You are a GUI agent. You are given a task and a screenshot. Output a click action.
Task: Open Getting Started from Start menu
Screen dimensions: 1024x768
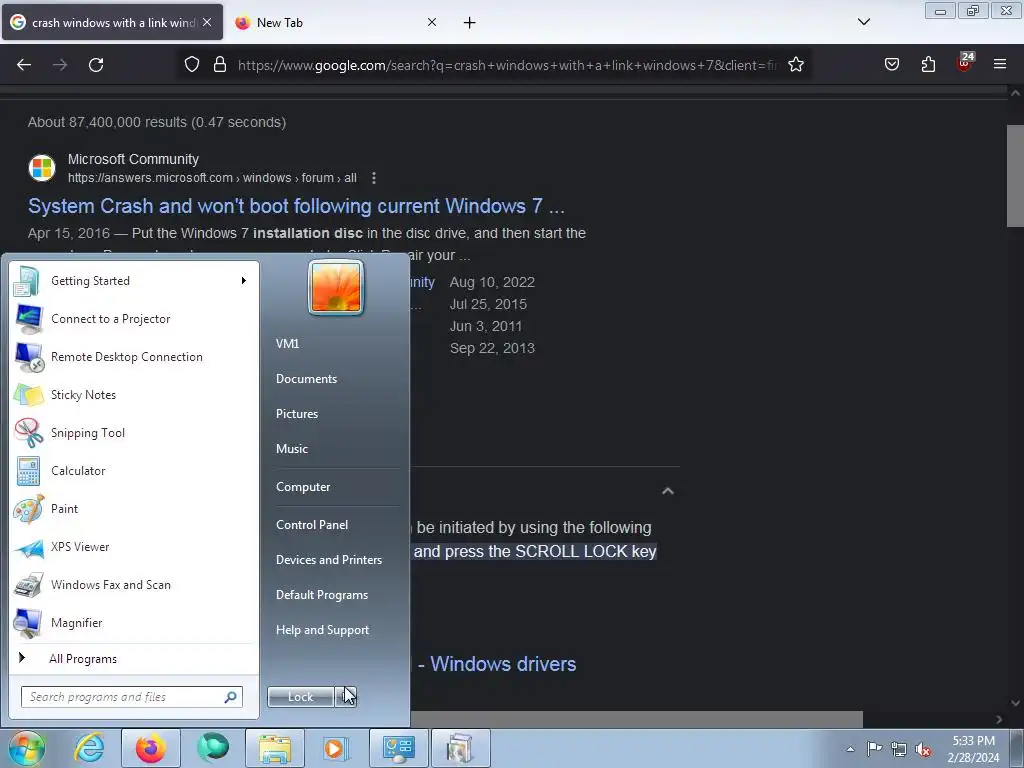coord(134,281)
